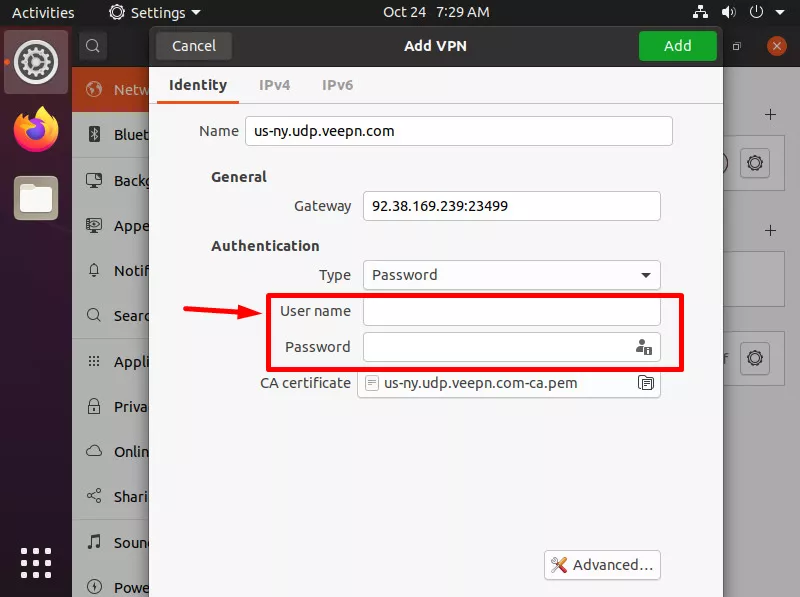This screenshot has width=800, height=597.
Task: Click the Bluetooth icon in sidebar
Action: [x=94, y=134]
